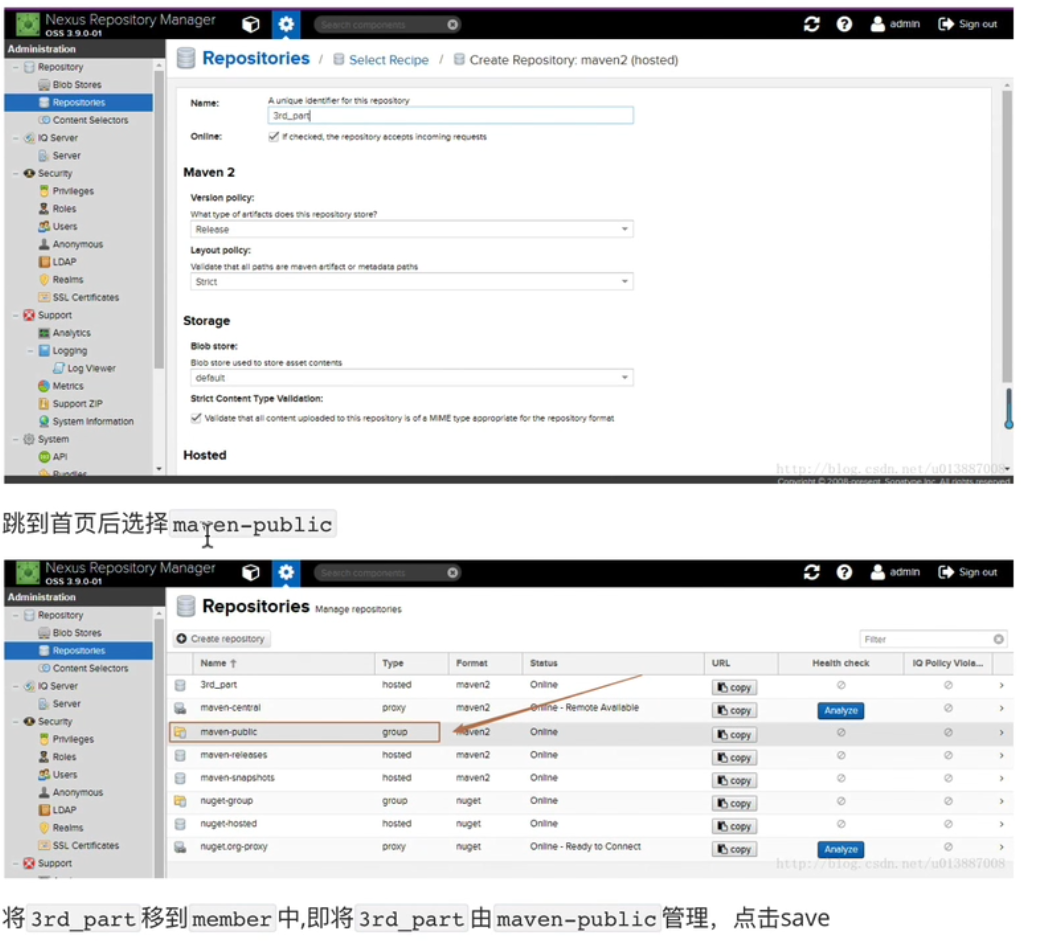Image resolution: width=1043 pixels, height=941 pixels.
Task: Collapse Security tree node in Create Repository window sidebar
Action: (x=16, y=173)
